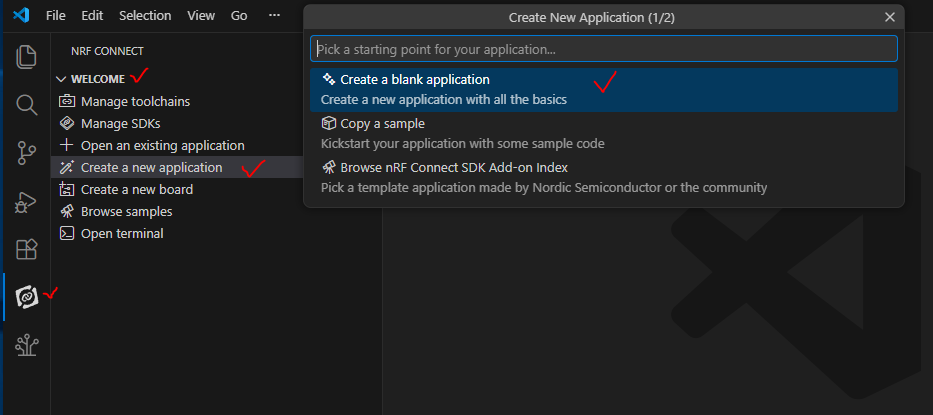
Task: Open the Extensions view
Action: click(26, 249)
